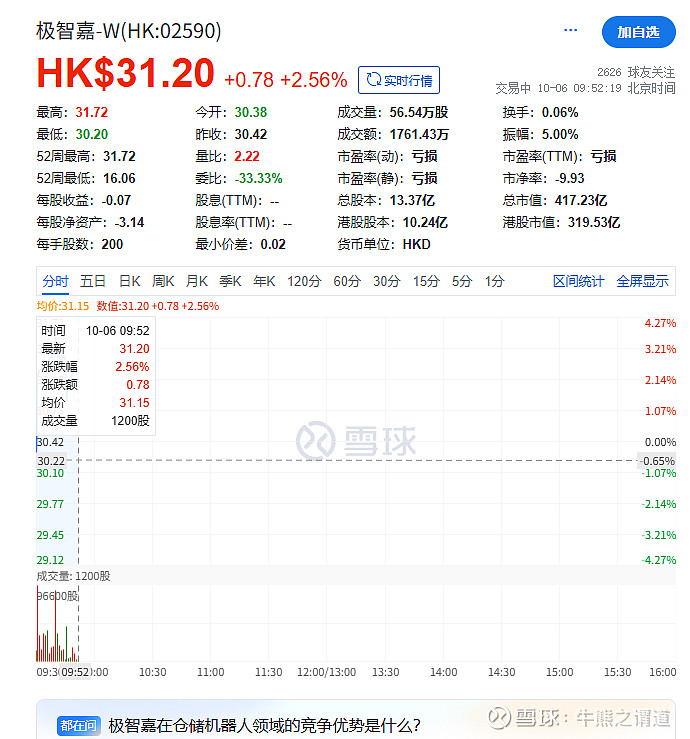
Task: Click the 货币单位 HKD value
Action: click(416, 244)
